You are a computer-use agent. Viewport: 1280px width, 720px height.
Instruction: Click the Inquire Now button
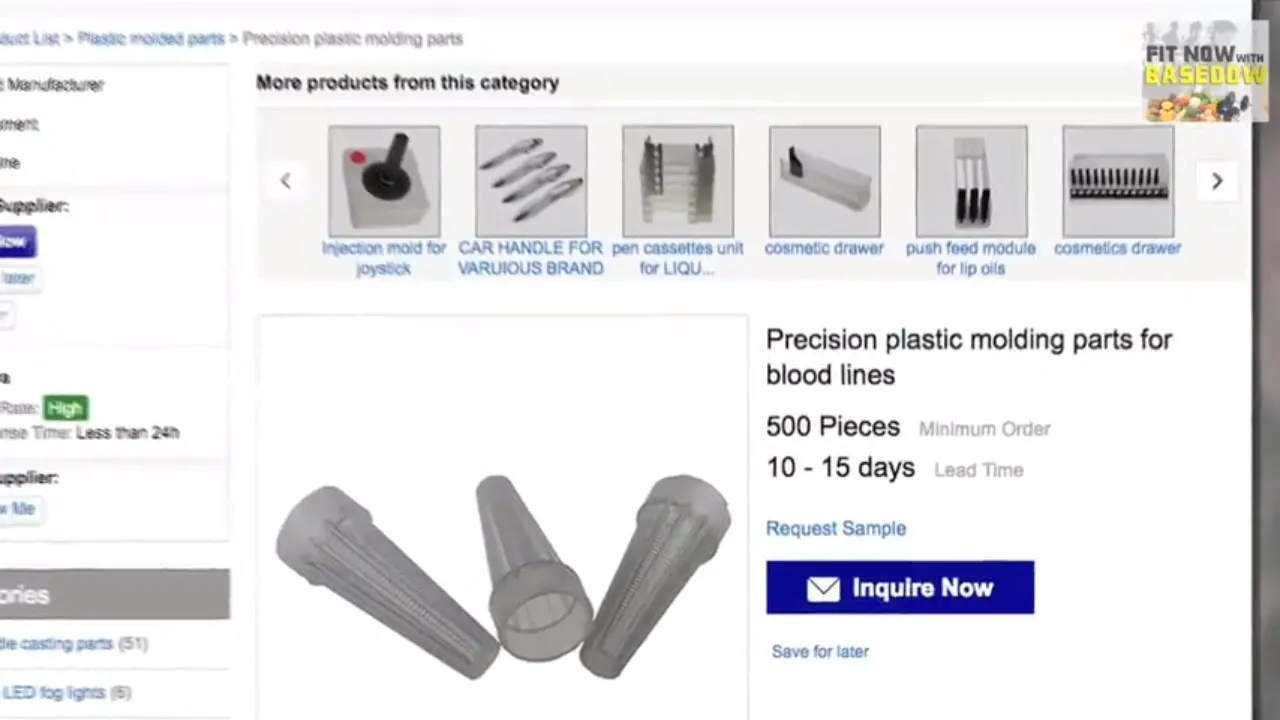click(900, 587)
